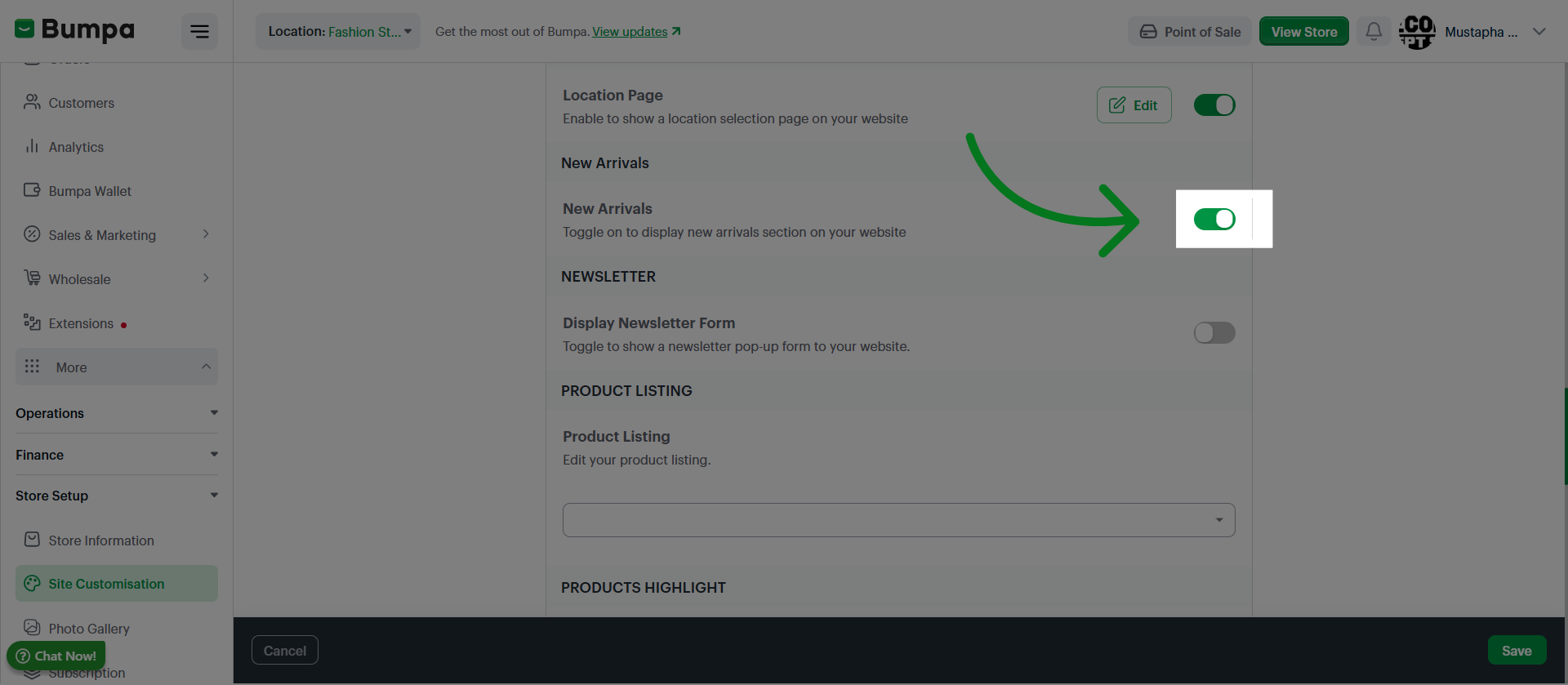Click the Mustapha profile avatar
Image resolution: width=1568 pixels, height=685 pixels.
(x=1417, y=32)
